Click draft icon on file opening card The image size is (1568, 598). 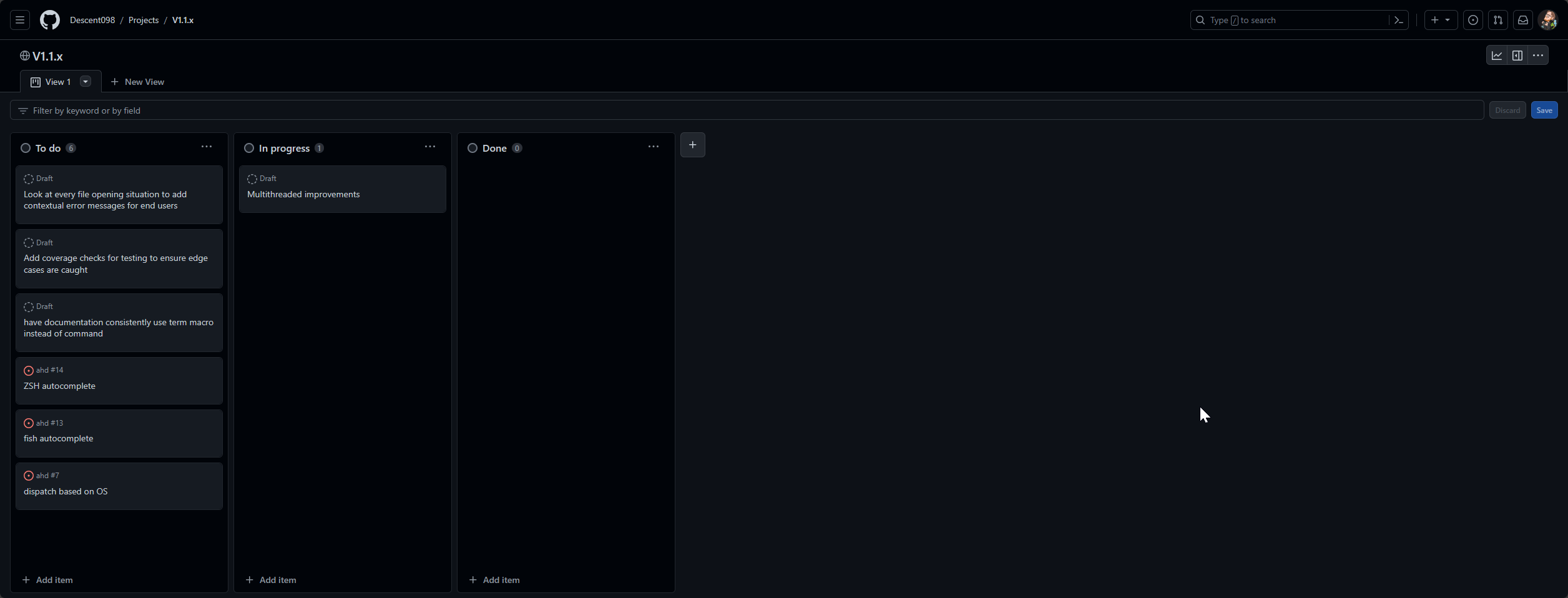29,179
